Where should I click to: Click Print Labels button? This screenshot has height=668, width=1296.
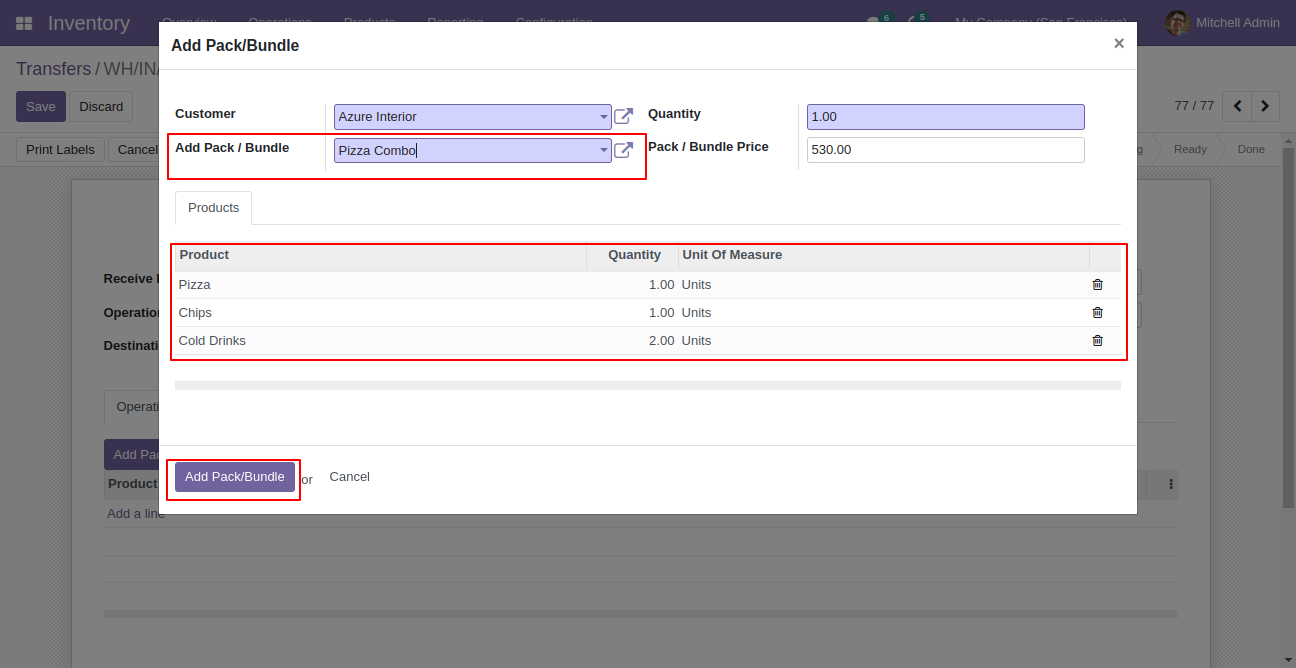(60, 150)
